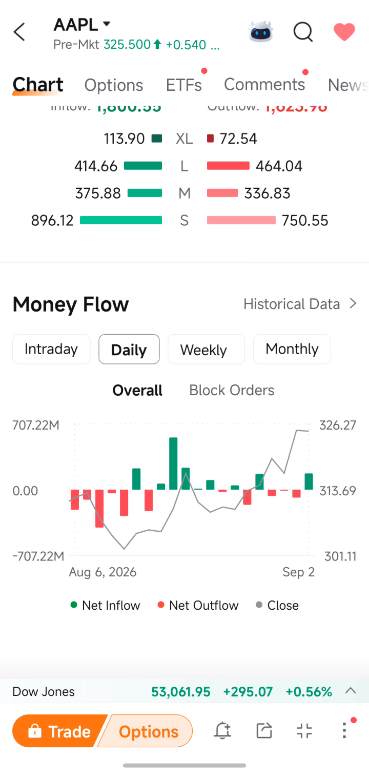369x775 pixels.
Task: Open the search magnifier icon
Action: click(303, 33)
